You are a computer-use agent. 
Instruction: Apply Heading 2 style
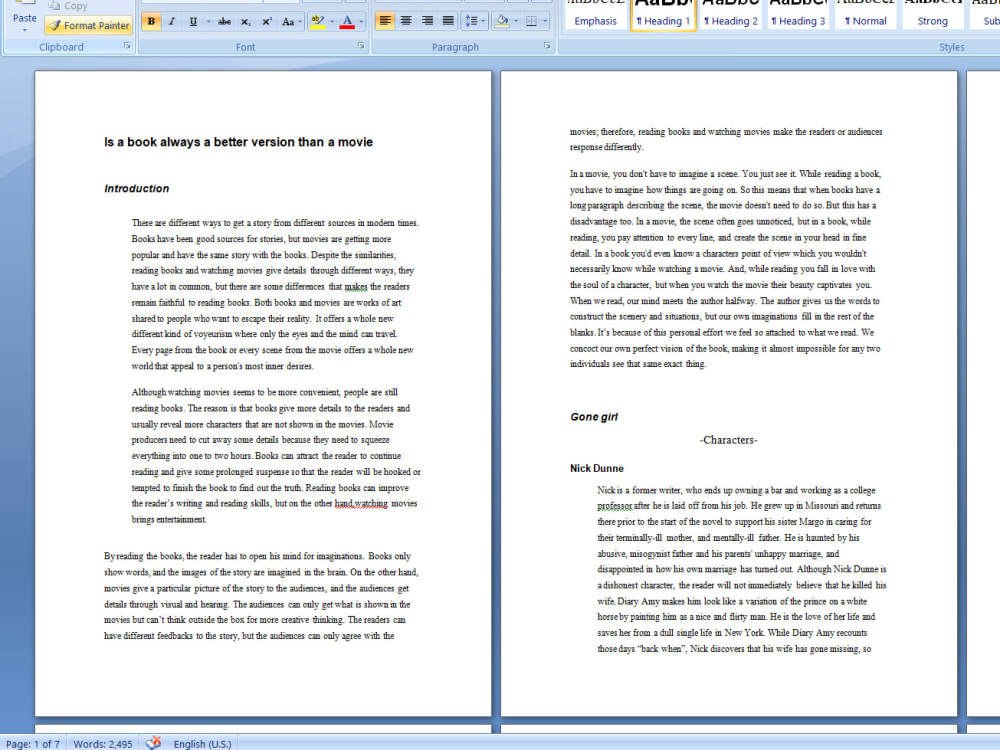(731, 15)
